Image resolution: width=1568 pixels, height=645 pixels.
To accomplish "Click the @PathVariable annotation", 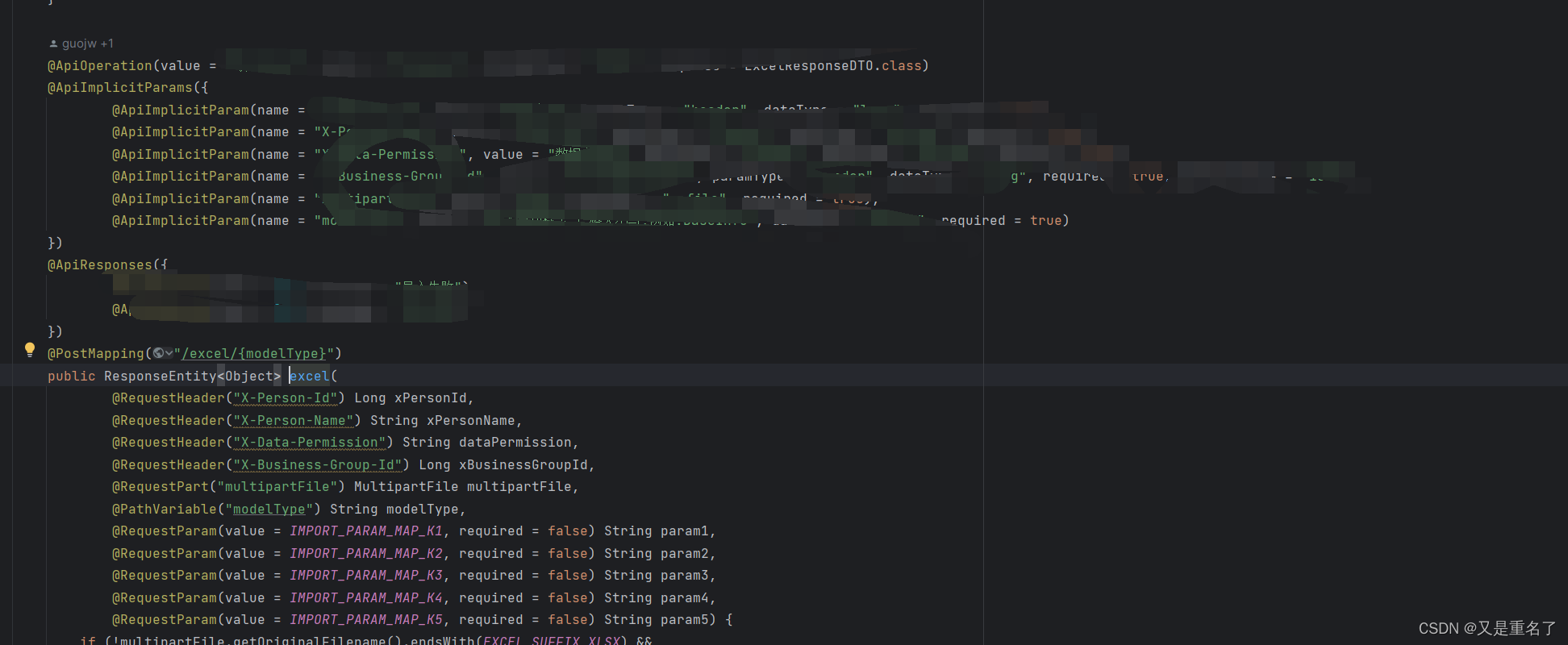I will coord(165,510).
